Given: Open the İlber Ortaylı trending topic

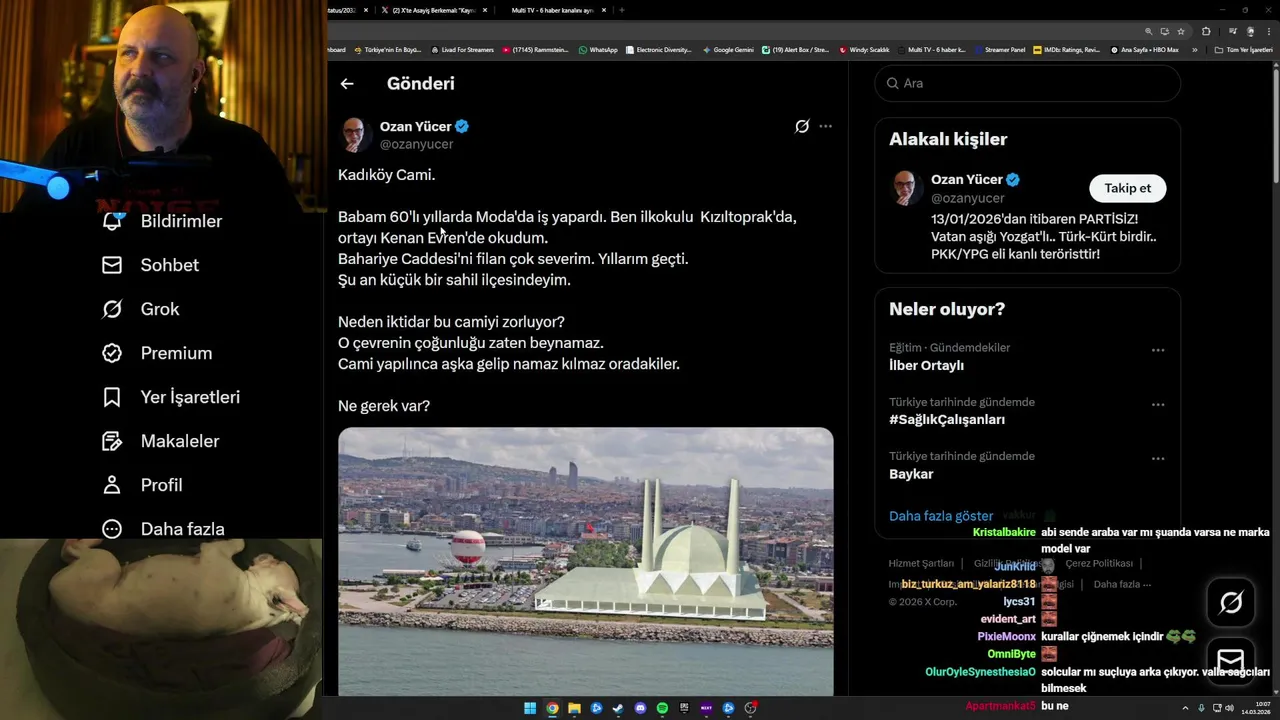Looking at the screenshot, I should pyautogui.click(x=926, y=365).
